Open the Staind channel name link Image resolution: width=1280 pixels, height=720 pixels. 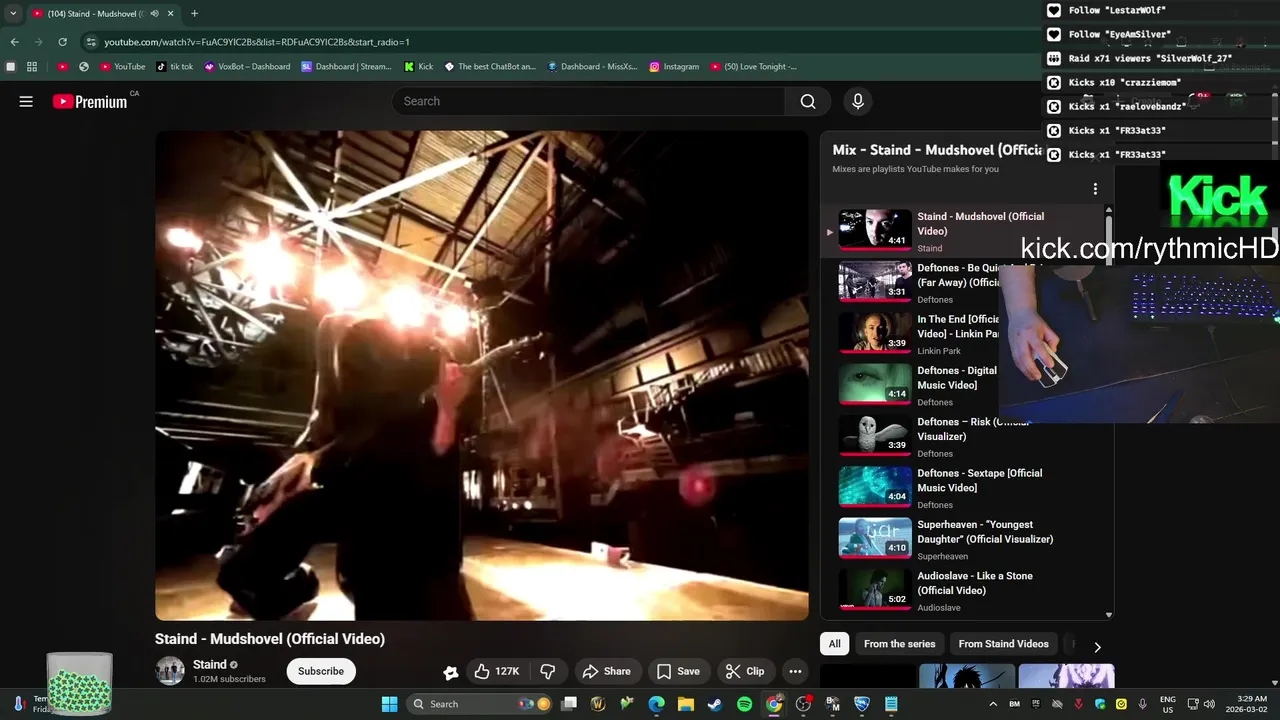coord(210,665)
